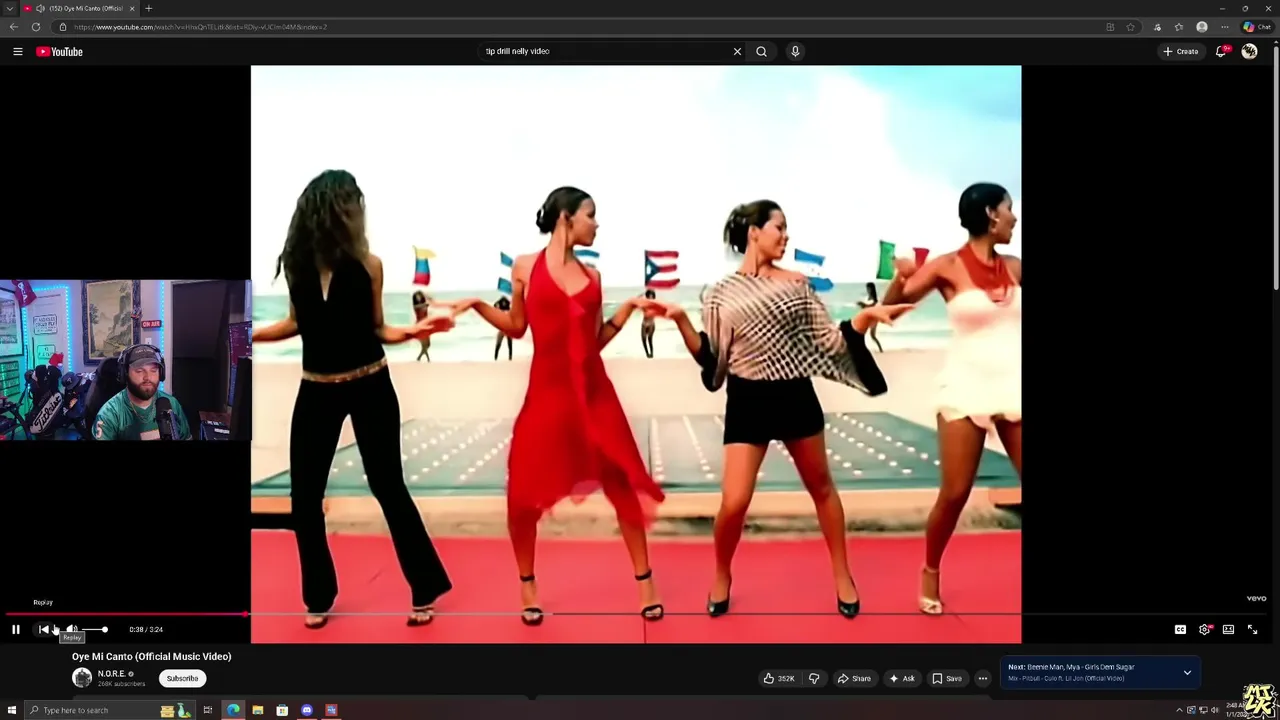The width and height of the screenshot is (1280, 720).
Task: Show hidden system tray icons
Action: pos(1179,710)
